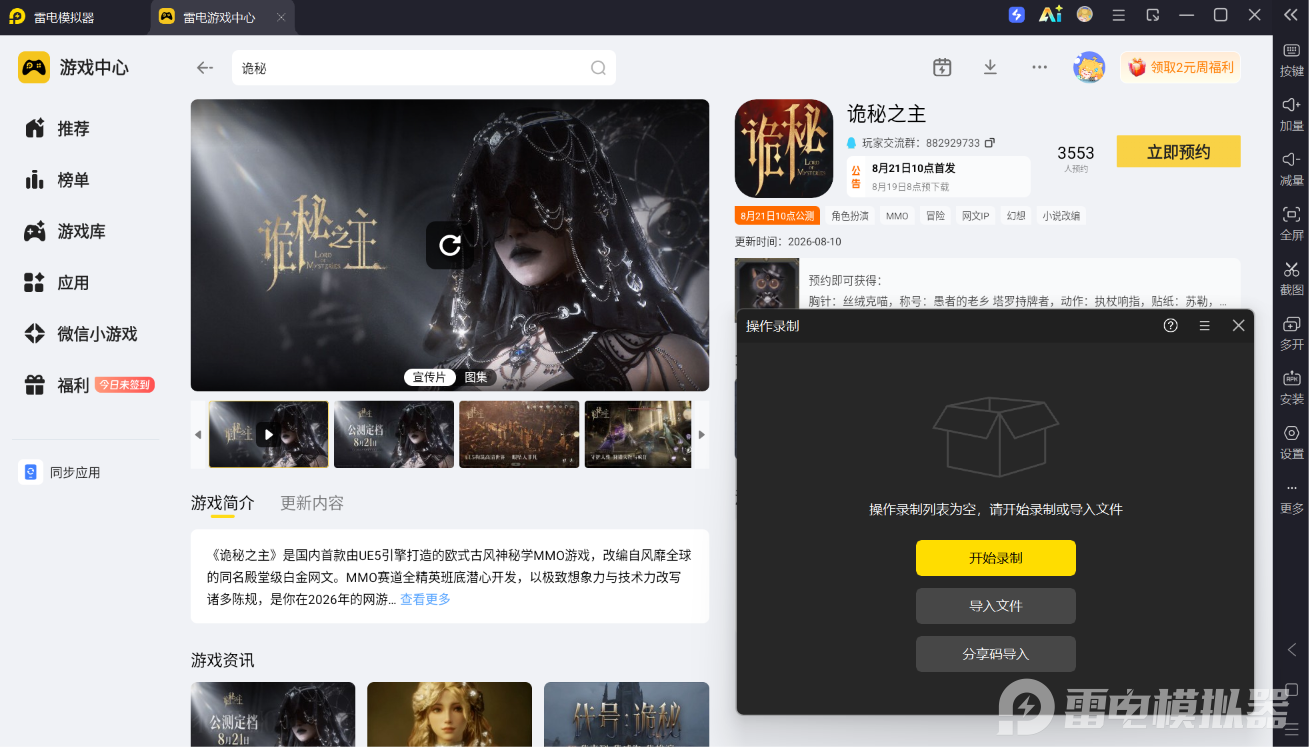Click 安装 to install an APK

pyautogui.click(x=1292, y=388)
